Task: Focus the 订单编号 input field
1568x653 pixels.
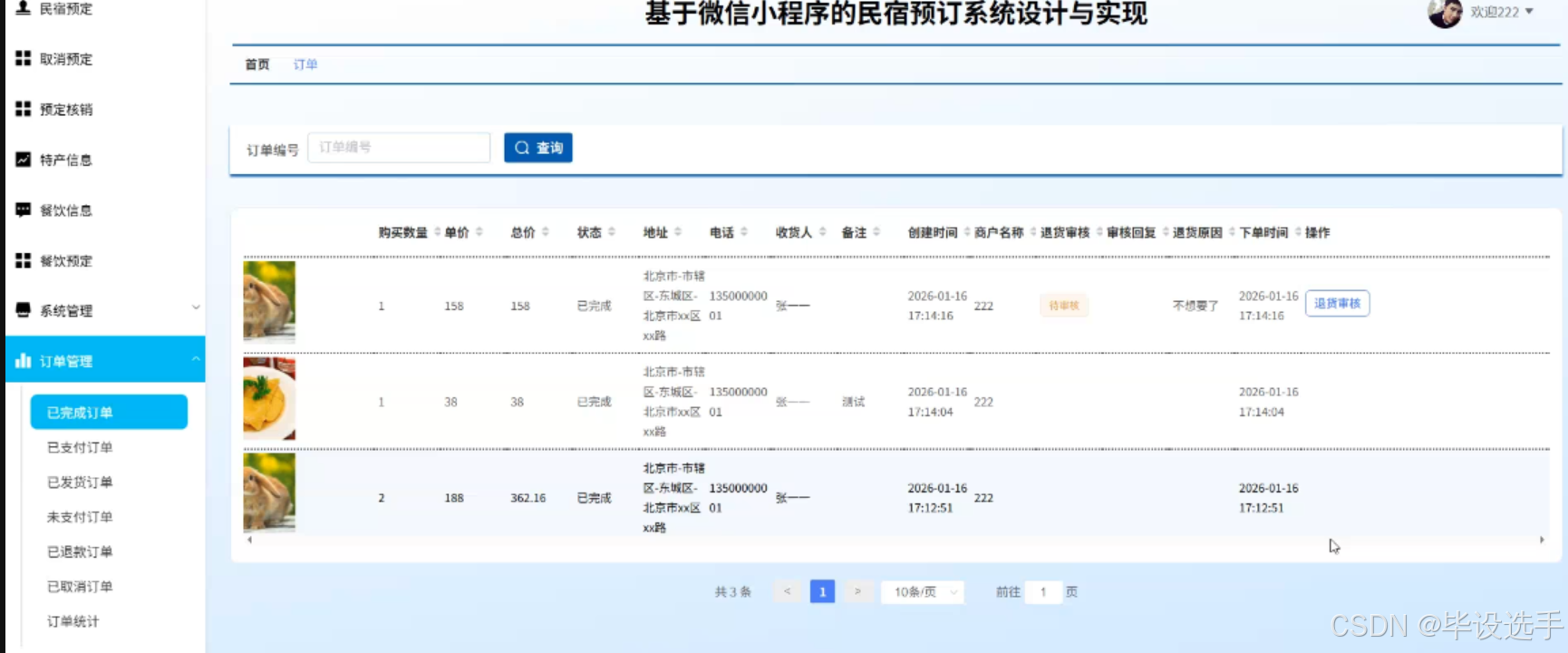Action: pos(399,148)
